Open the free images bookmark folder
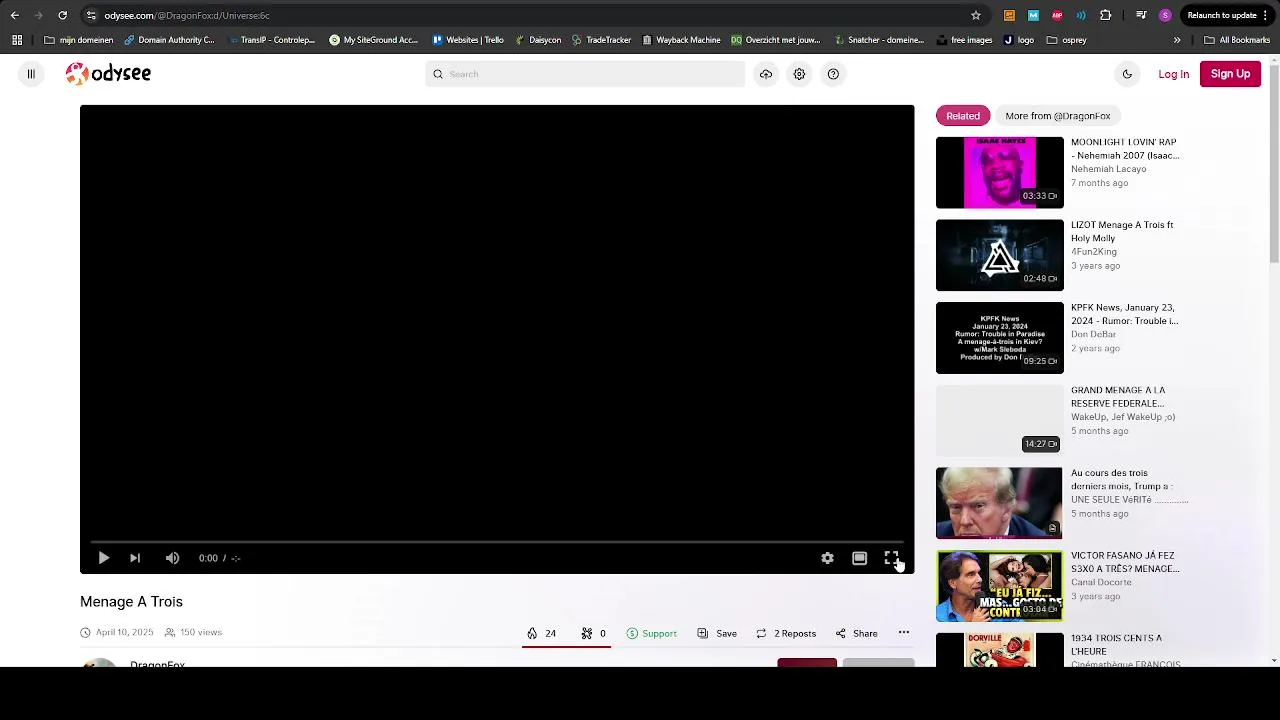The height and width of the screenshot is (720, 1280). coord(964,40)
